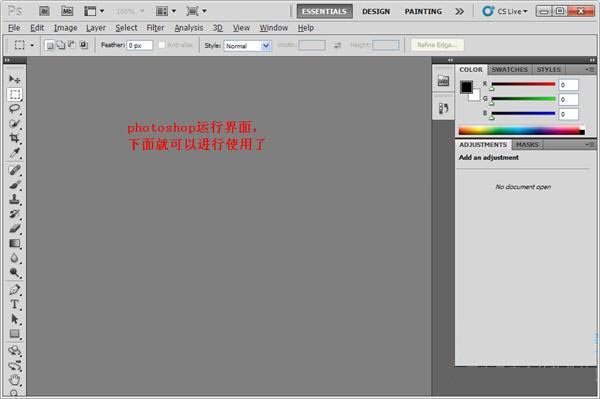Select the 3D Object Rotate tool

coord(15,350)
